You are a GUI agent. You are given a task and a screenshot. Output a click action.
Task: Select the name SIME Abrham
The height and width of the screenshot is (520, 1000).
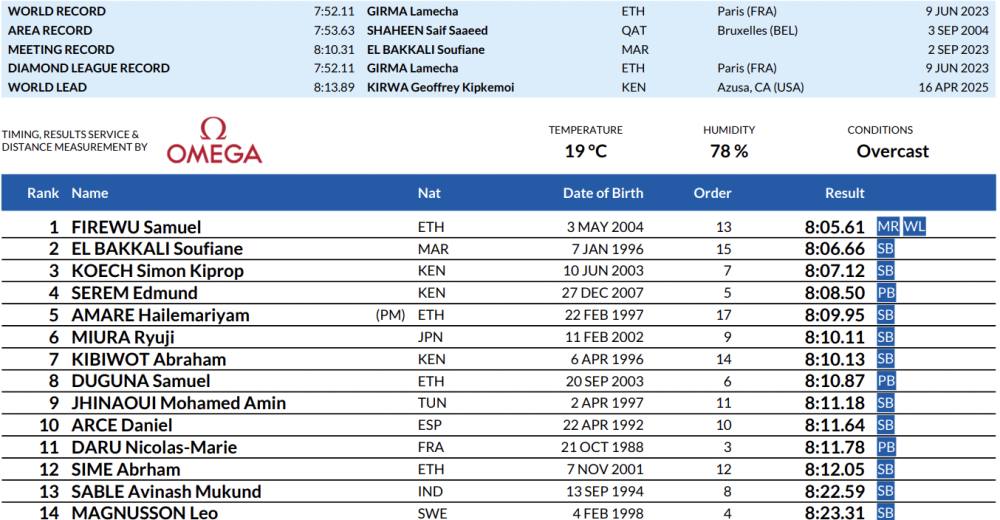tap(126, 470)
